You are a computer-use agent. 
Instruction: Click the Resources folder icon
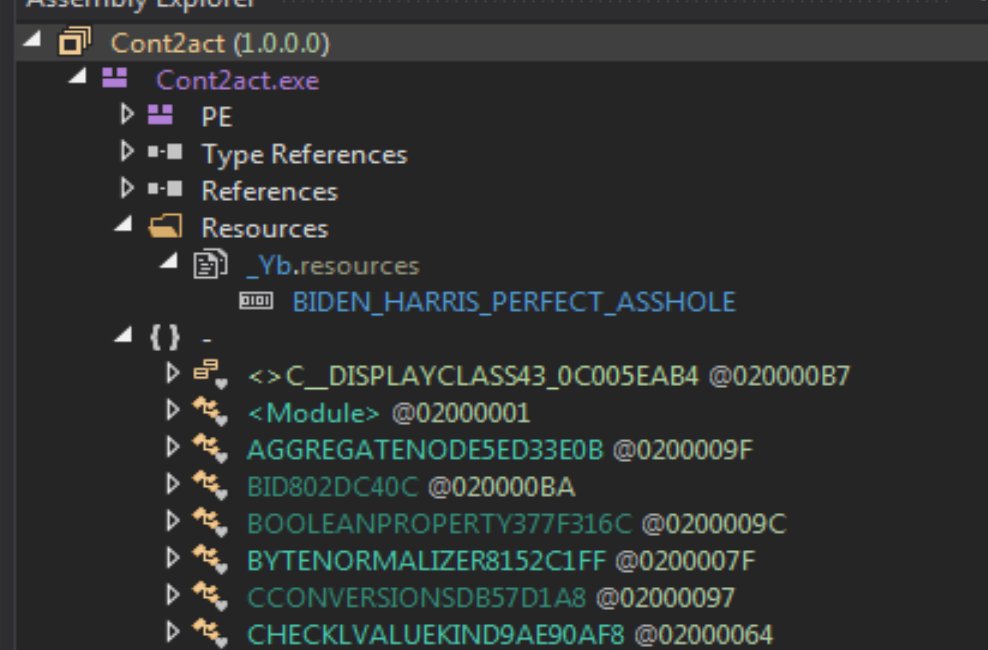pos(165,225)
